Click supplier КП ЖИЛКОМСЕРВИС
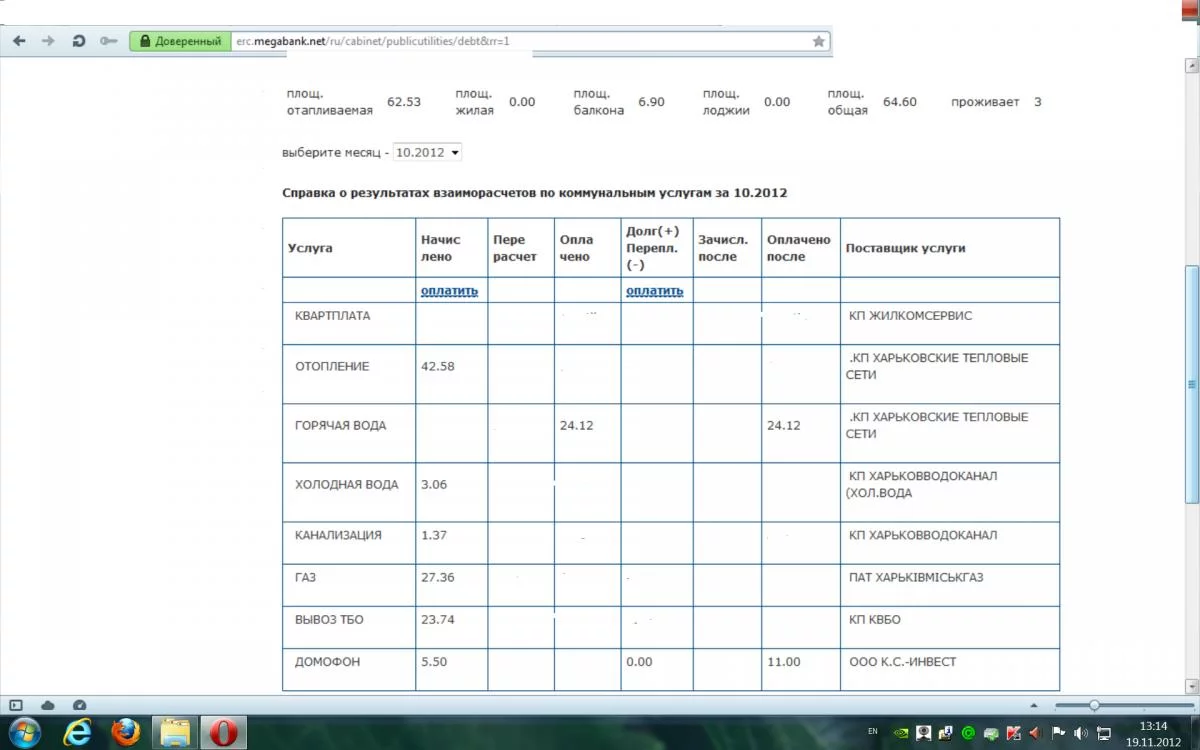Screen dimensions: 1200x750 (x=910, y=316)
